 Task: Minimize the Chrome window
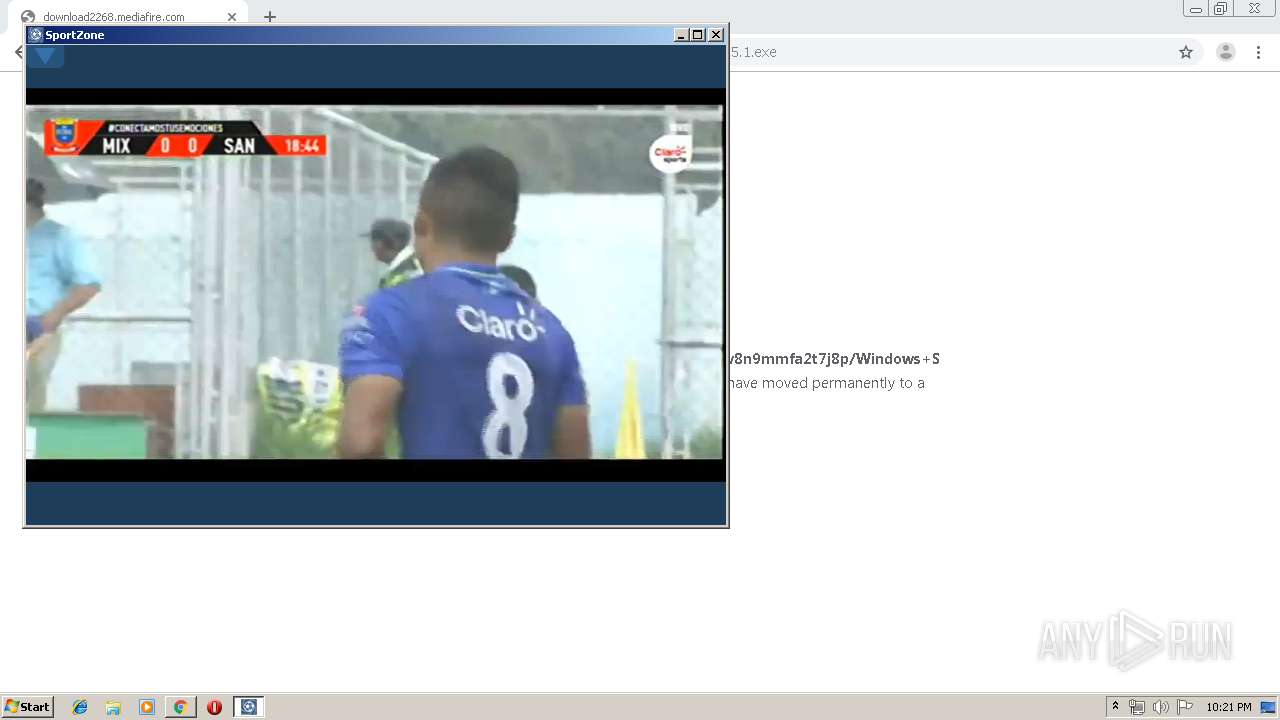1196,8
